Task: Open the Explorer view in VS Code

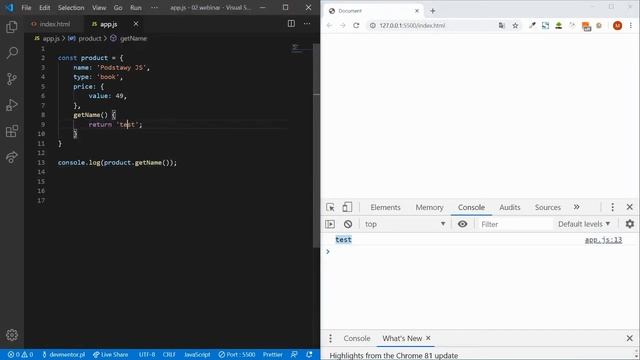Action: pos(12,27)
